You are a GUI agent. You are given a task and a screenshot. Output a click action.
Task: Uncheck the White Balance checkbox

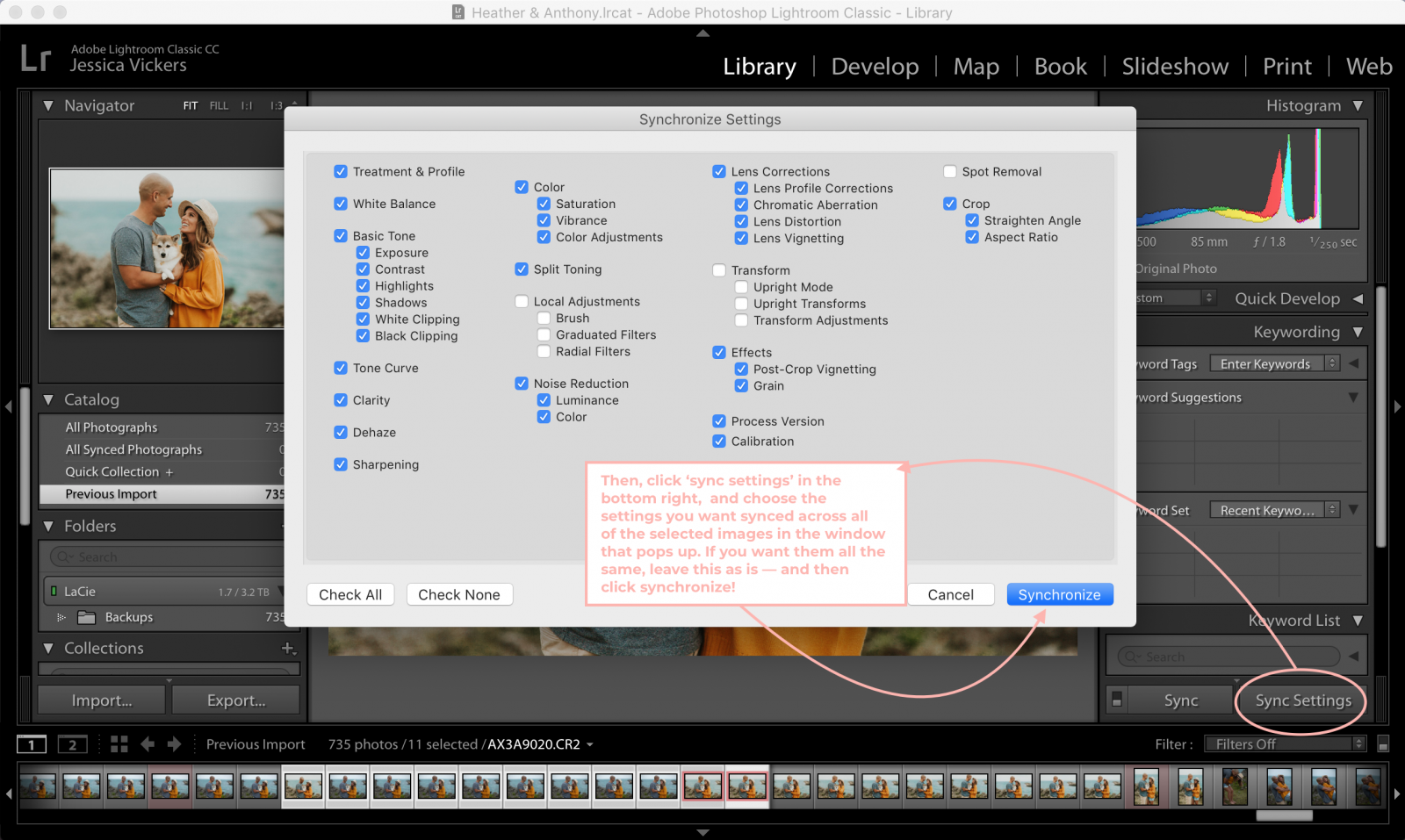[342, 204]
